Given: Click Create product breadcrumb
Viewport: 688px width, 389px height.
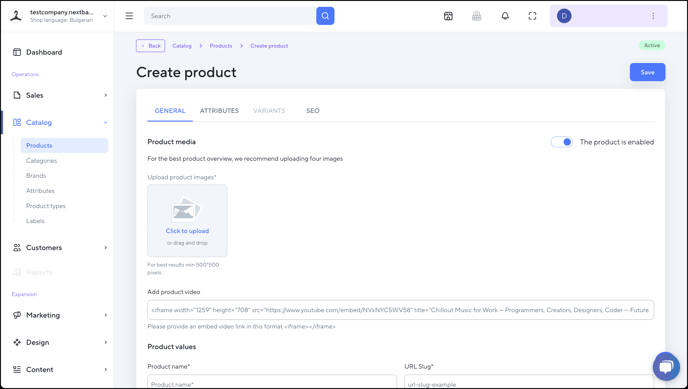Looking at the screenshot, I should [x=269, y=46].
